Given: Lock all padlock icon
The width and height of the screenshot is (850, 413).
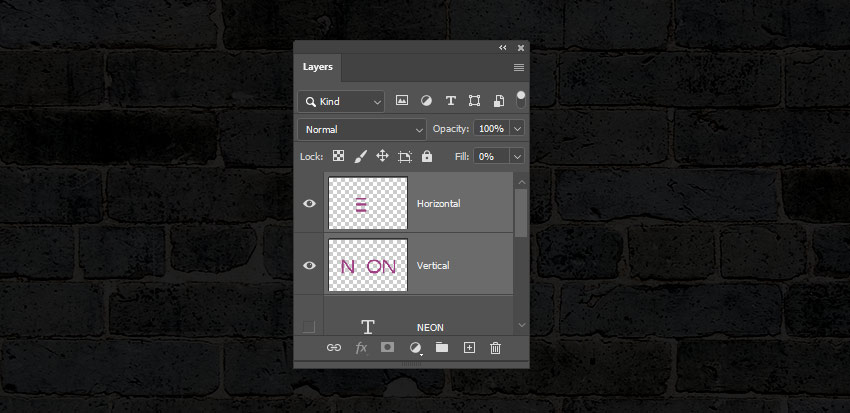Looking at the screenshot, I should 427,156.
